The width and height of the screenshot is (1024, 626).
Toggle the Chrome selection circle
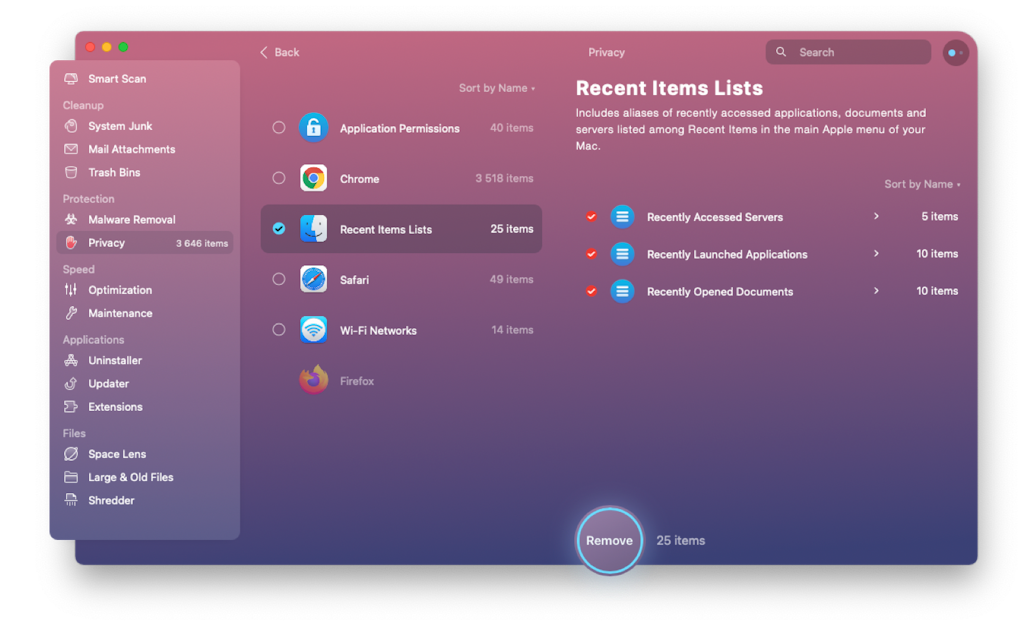277,178
